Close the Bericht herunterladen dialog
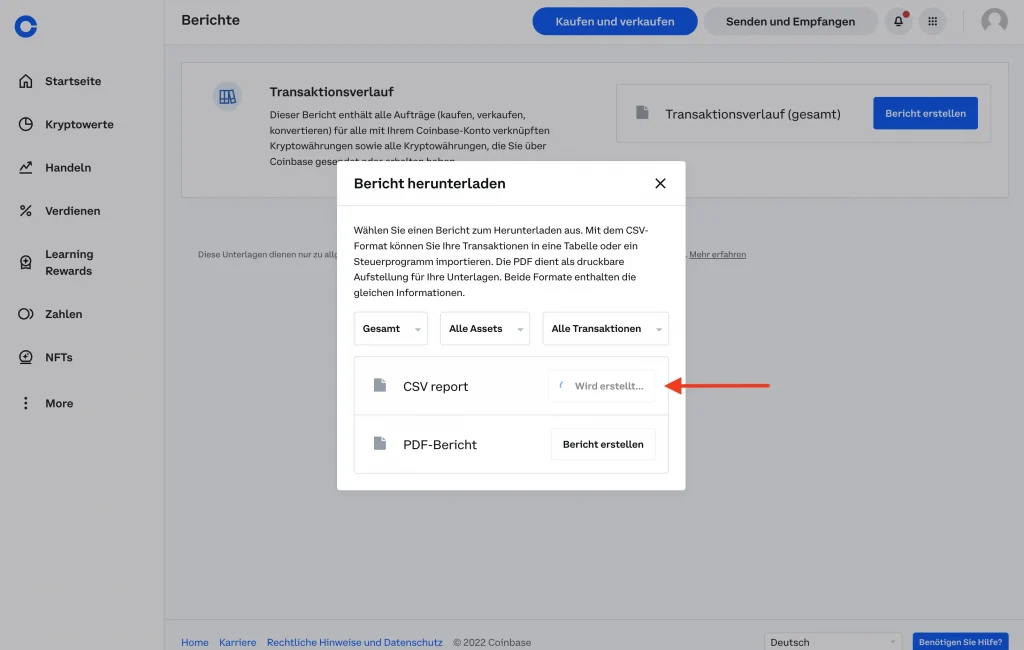The height and width of the screenshot is (650, 1024). click(660, 183)
